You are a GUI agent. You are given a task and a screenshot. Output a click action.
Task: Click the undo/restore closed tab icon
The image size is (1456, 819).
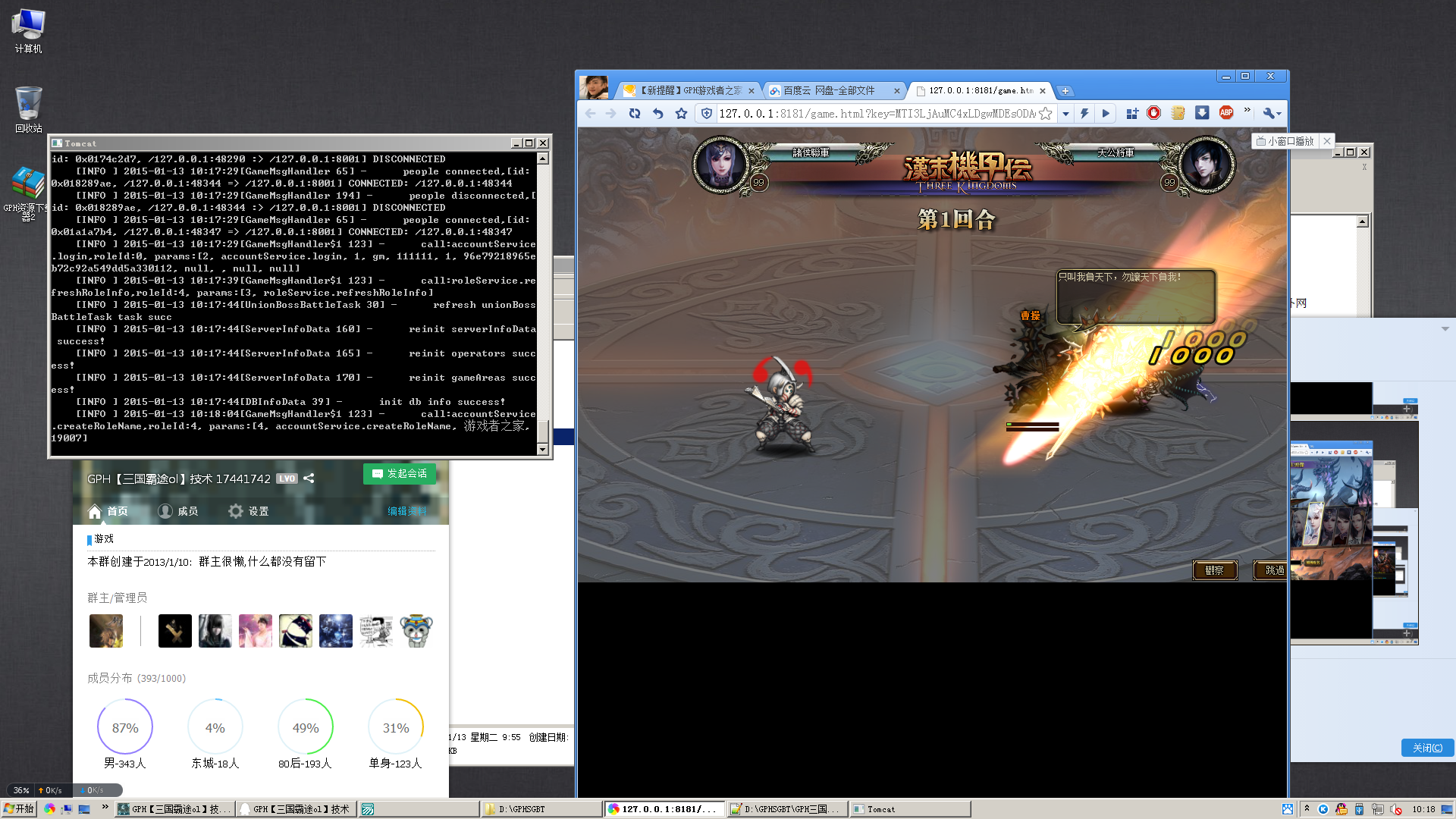pyautogui.click(x=657, y=114)
